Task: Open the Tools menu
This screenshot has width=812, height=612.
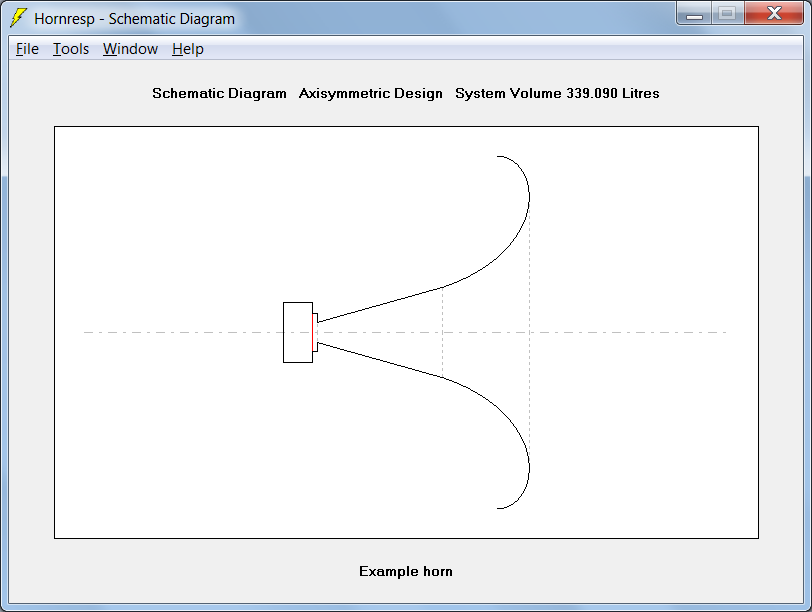Action: pyautogui.click(x=71, y=49)
